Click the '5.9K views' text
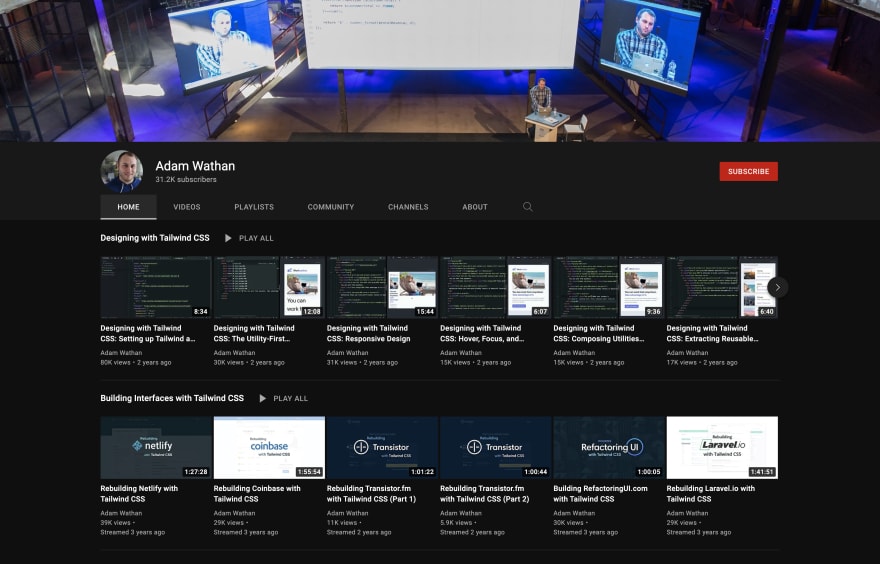 pos(457,522)
